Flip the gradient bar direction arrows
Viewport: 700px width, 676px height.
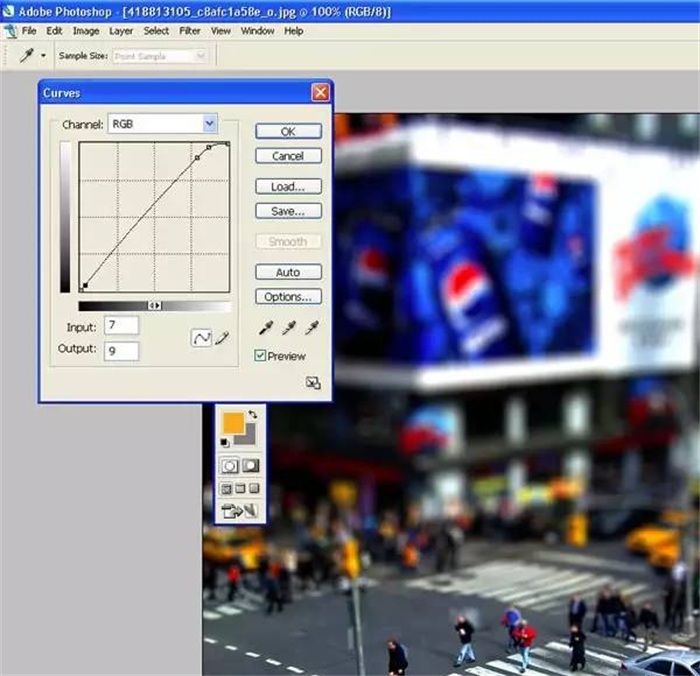coord(154,305)
